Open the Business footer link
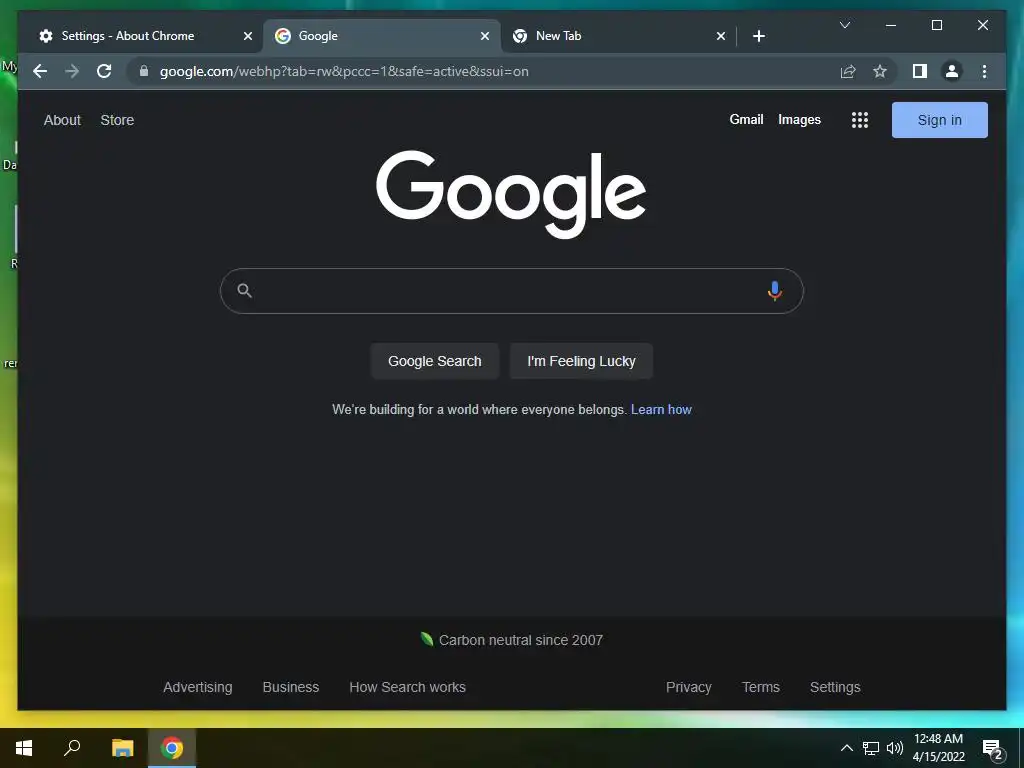1024x768 pixels. click(291, 687)
